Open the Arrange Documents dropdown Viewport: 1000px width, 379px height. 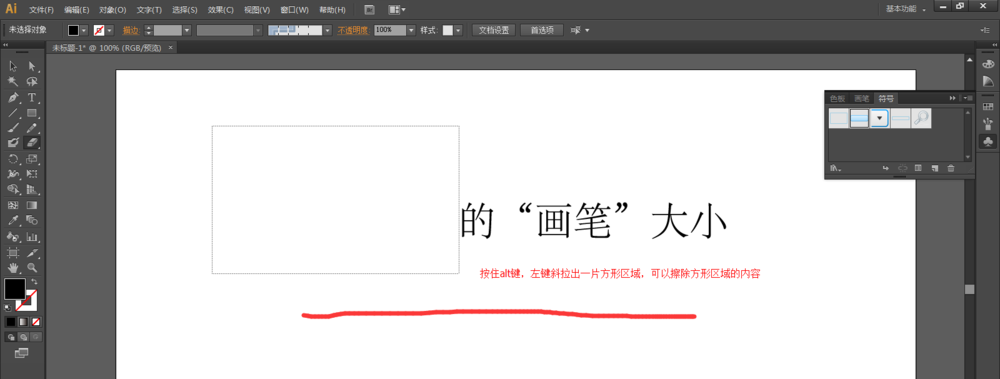point(397,10)
